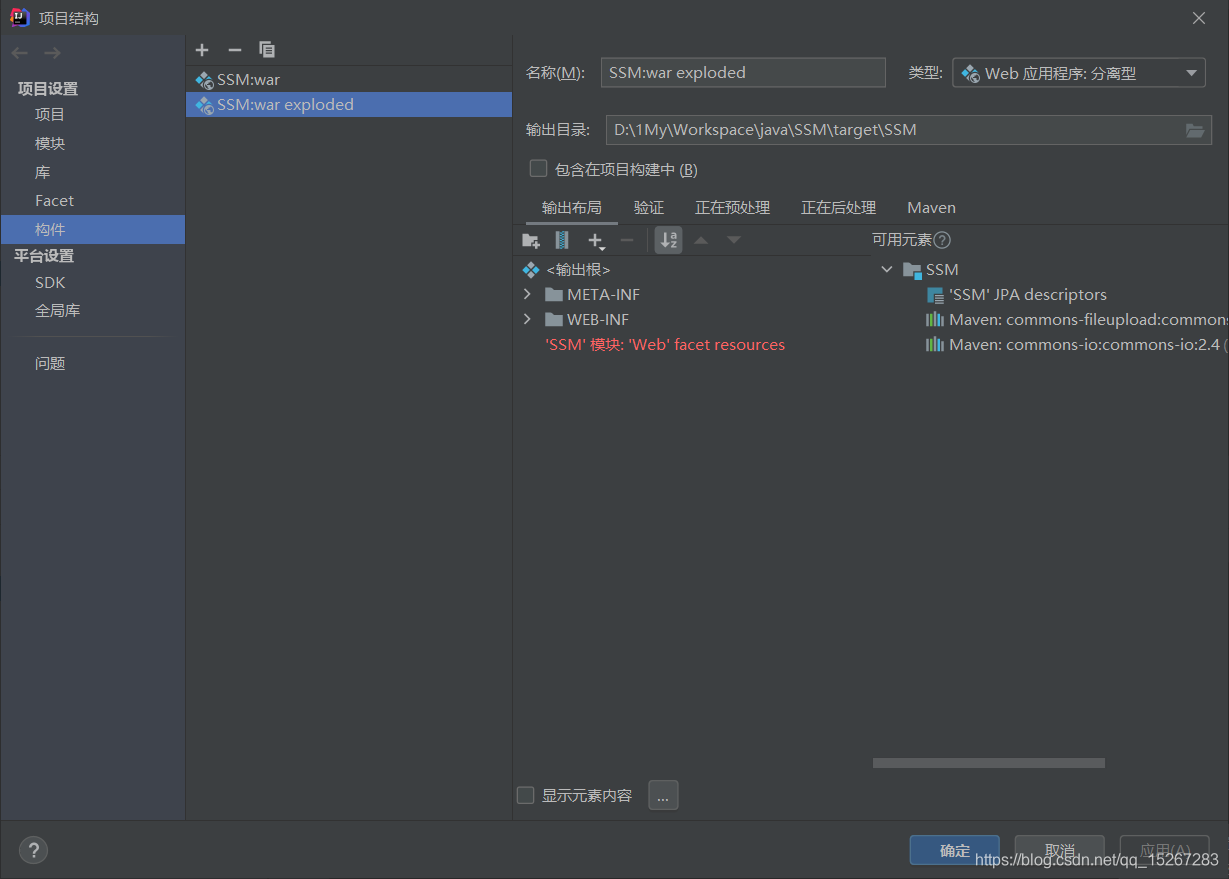
Task: Click the remove artifact minus icon
Action: [x=235, y=50]
